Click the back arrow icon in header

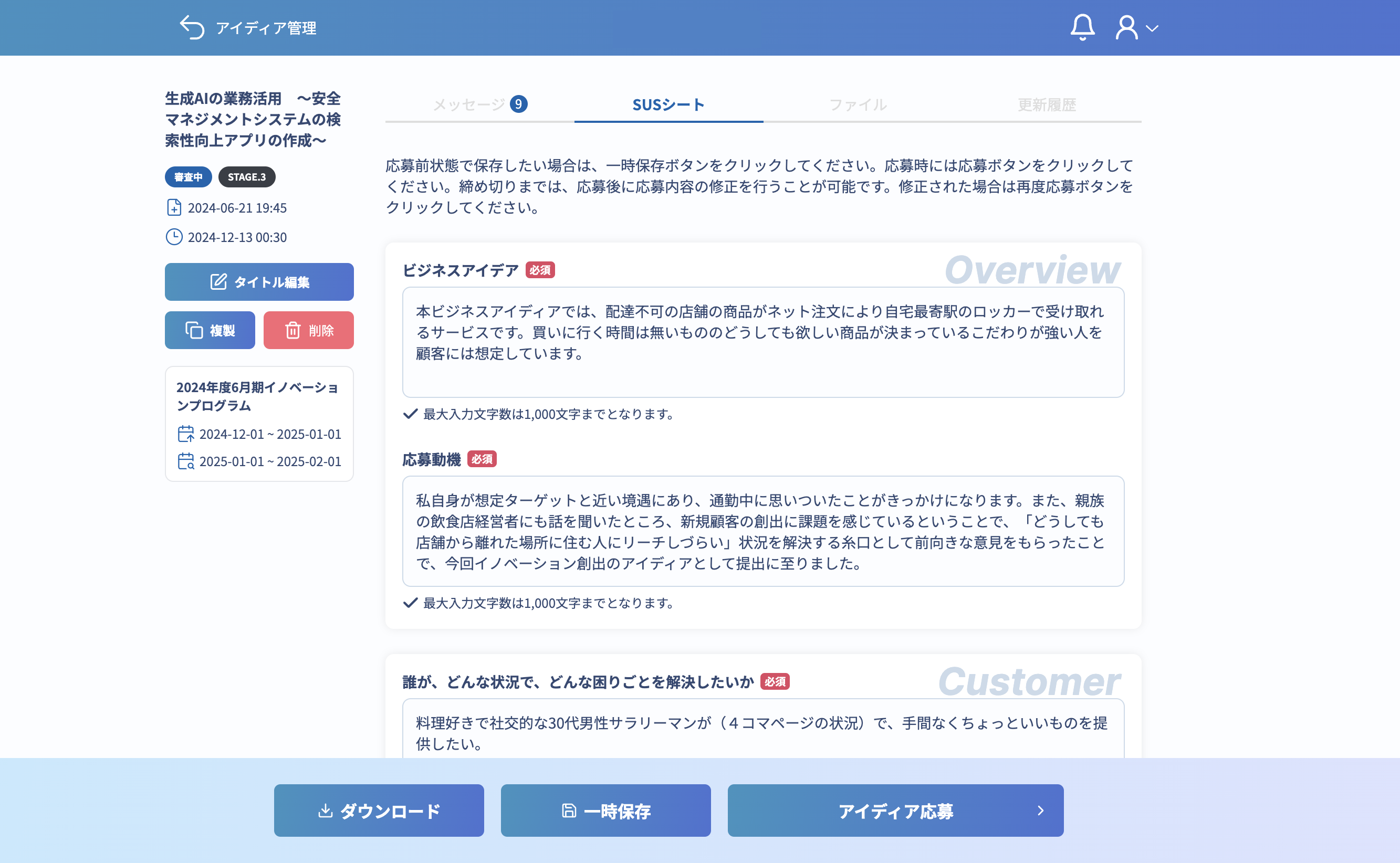pyautogui.click(x=192, y=27)
